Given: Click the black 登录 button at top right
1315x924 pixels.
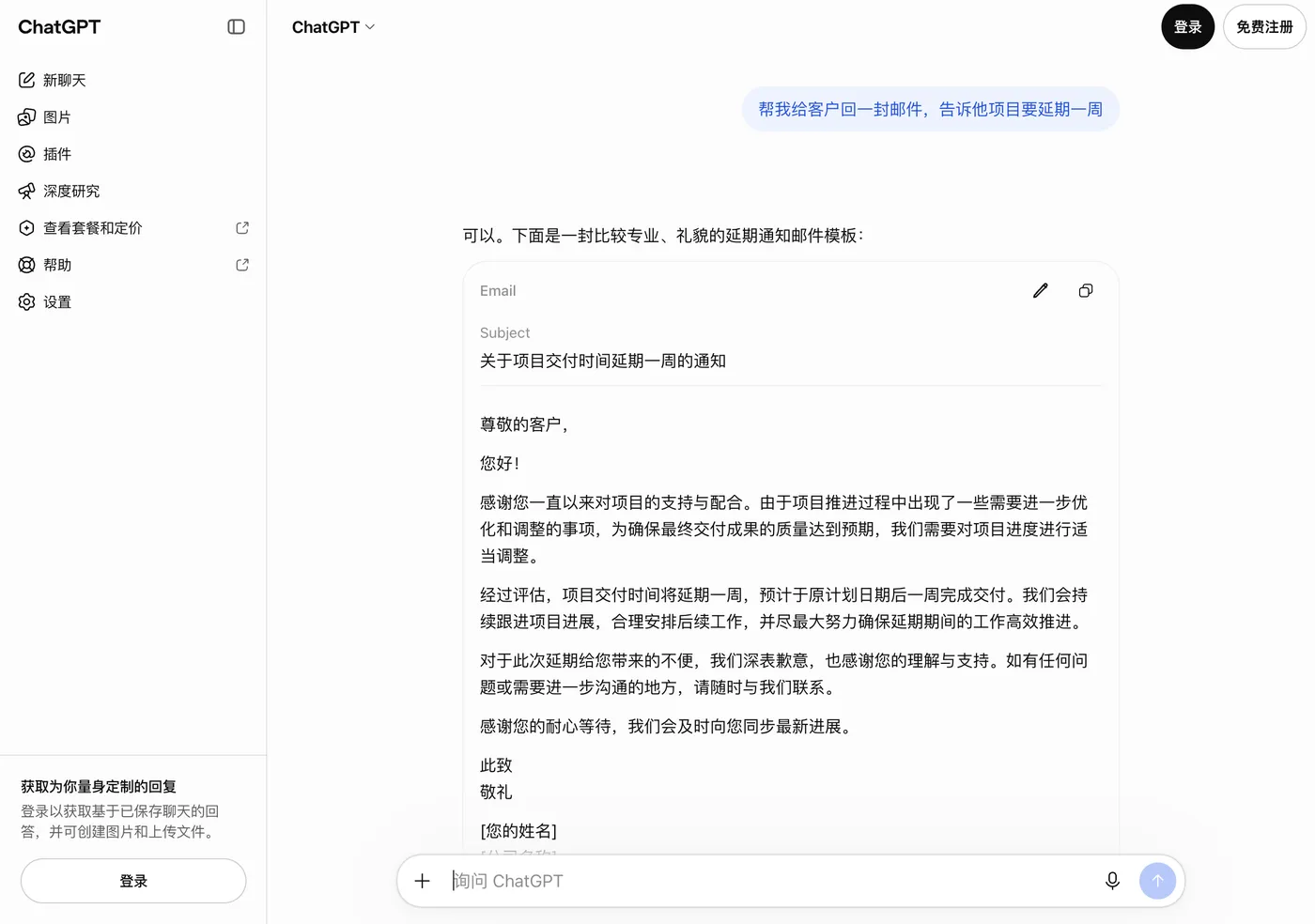Looking at the screenshot, I should [1188, 27].
